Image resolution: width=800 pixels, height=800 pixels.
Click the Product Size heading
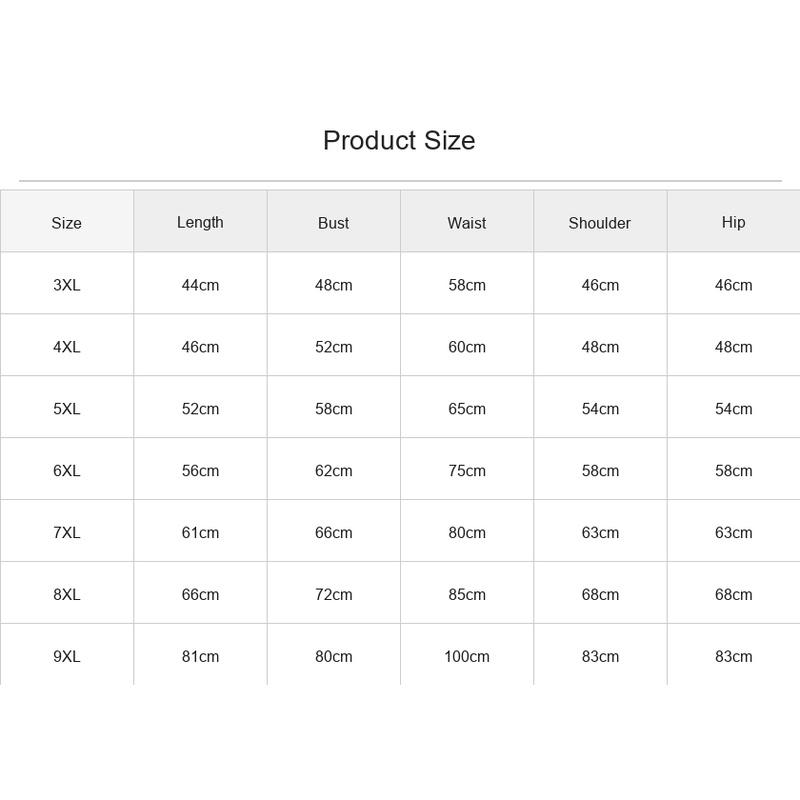[399, 140]
